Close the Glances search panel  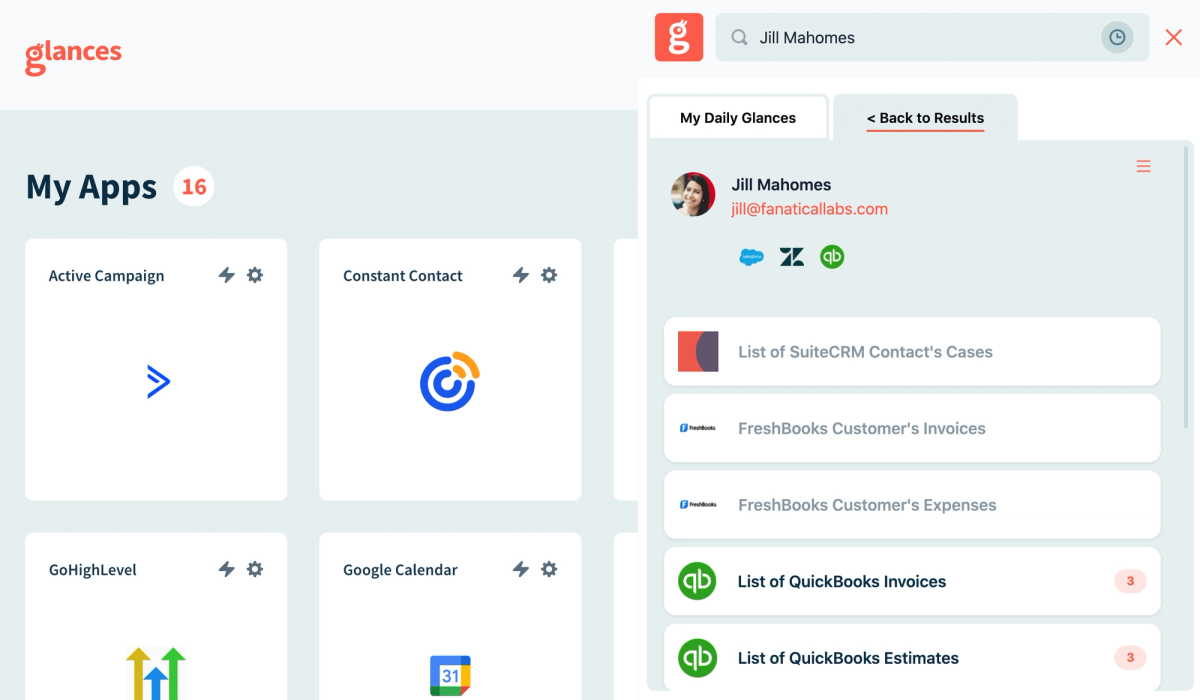[x=1174, y=38]
